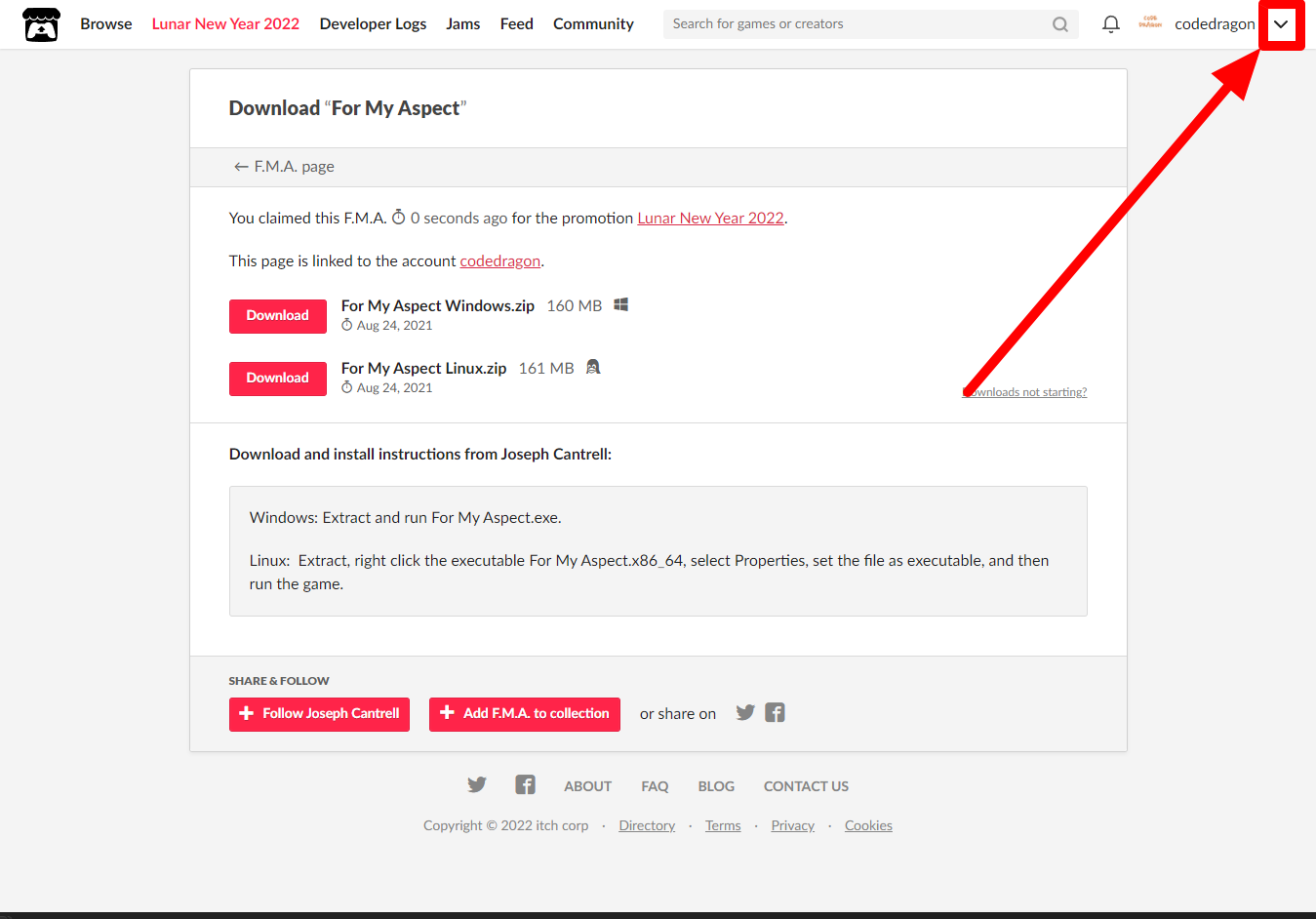
Task: Open CONTACT US footer link
Action: 806,786
